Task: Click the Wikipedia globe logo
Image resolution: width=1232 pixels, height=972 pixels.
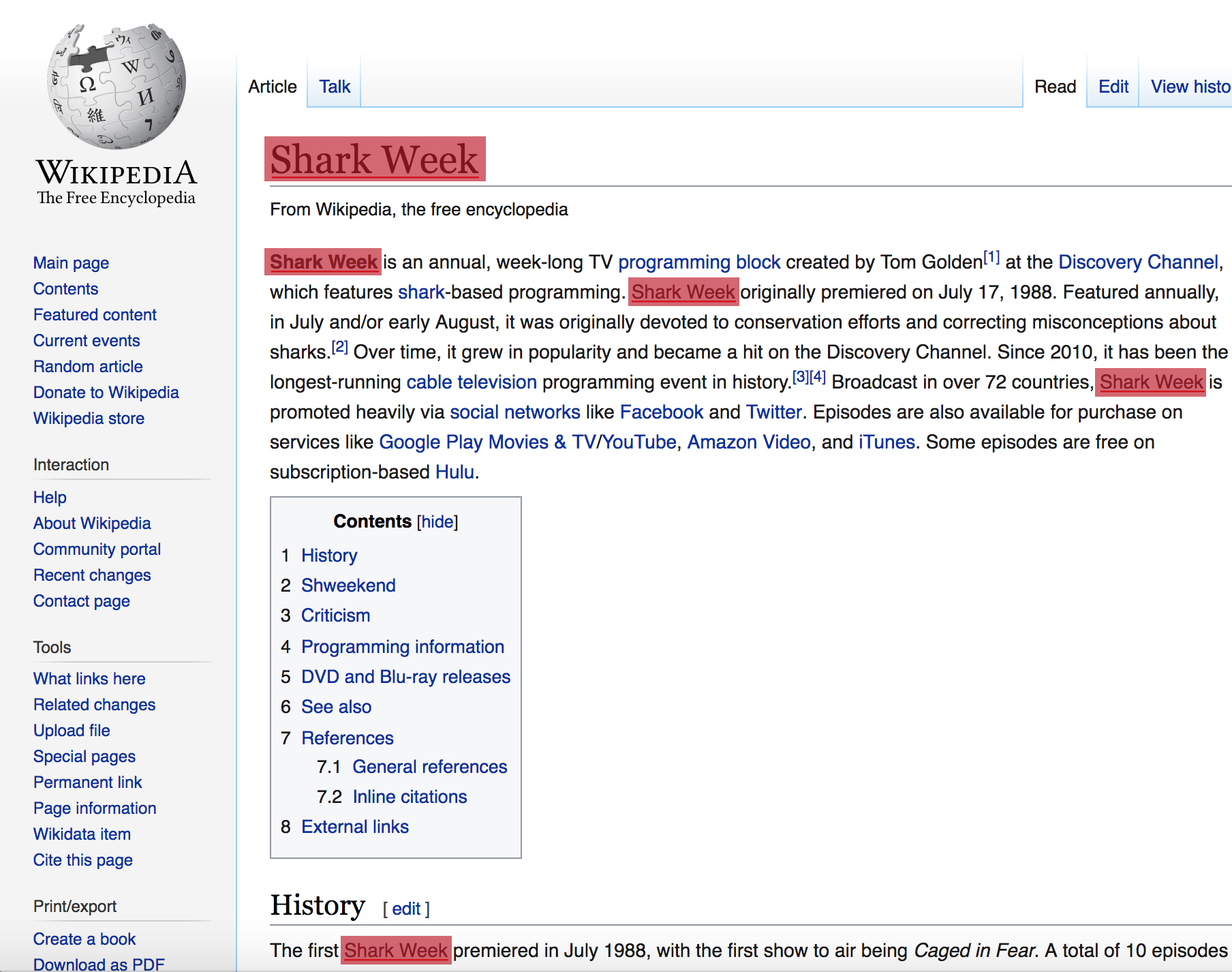Action: click(x=117, y=85)
